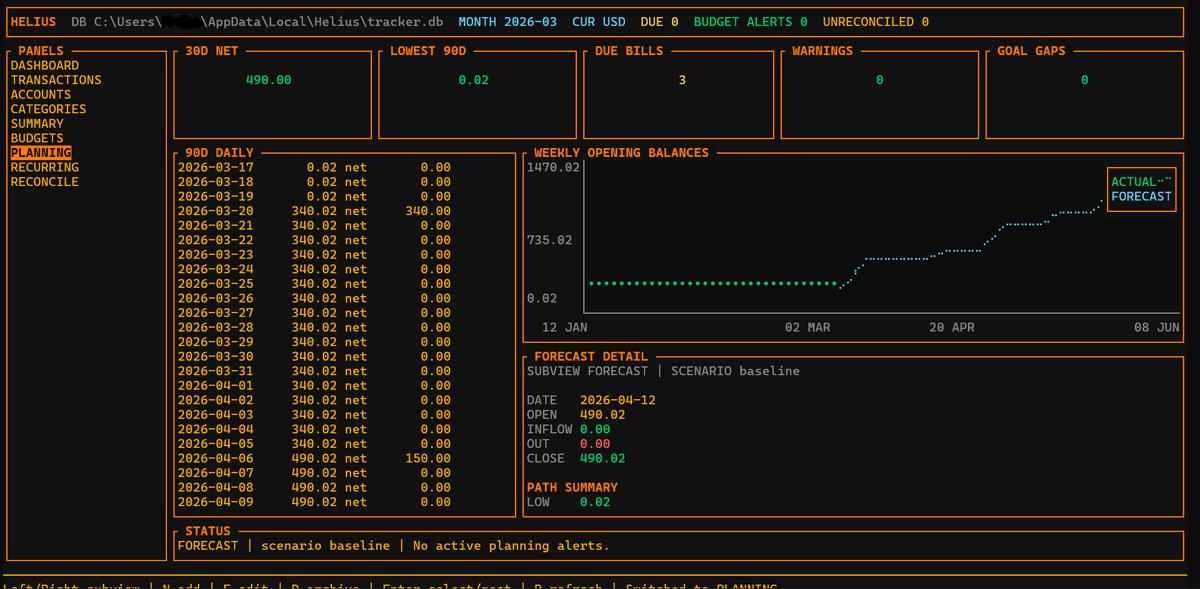The width and height of the screenshot is (1200, 589).
Task: Open the DASHBOARD panel
Action: [45, 65]
